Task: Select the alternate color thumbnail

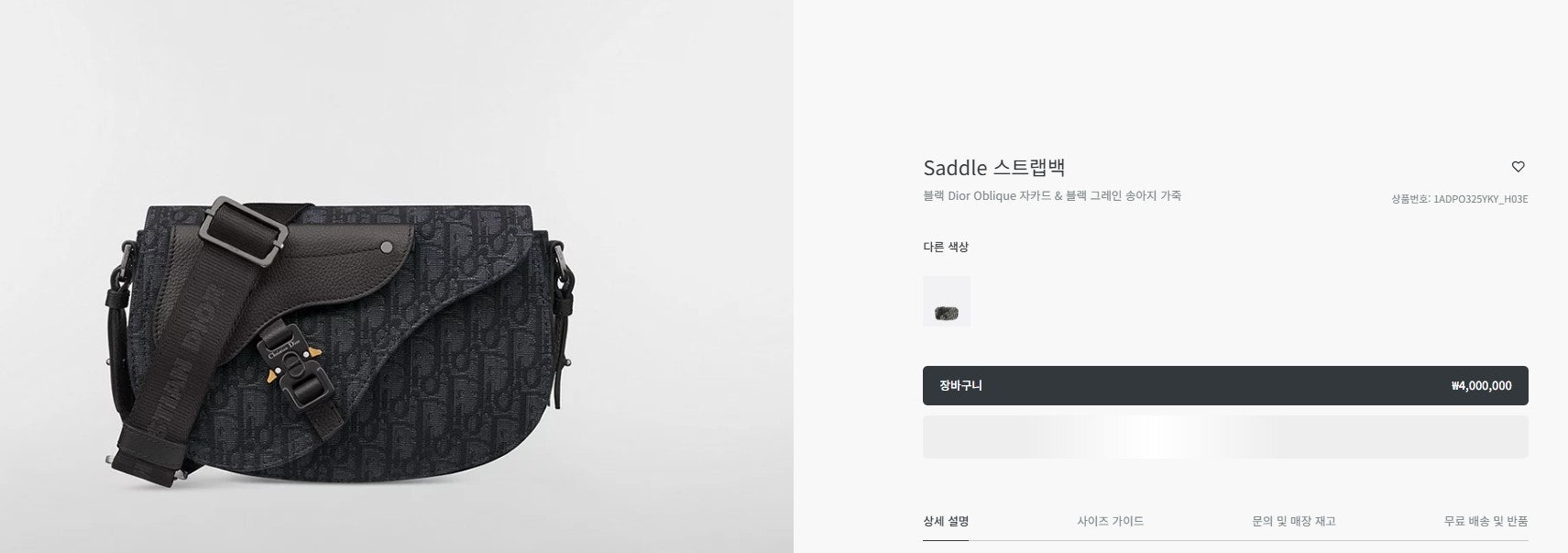Action: [946, 301]
